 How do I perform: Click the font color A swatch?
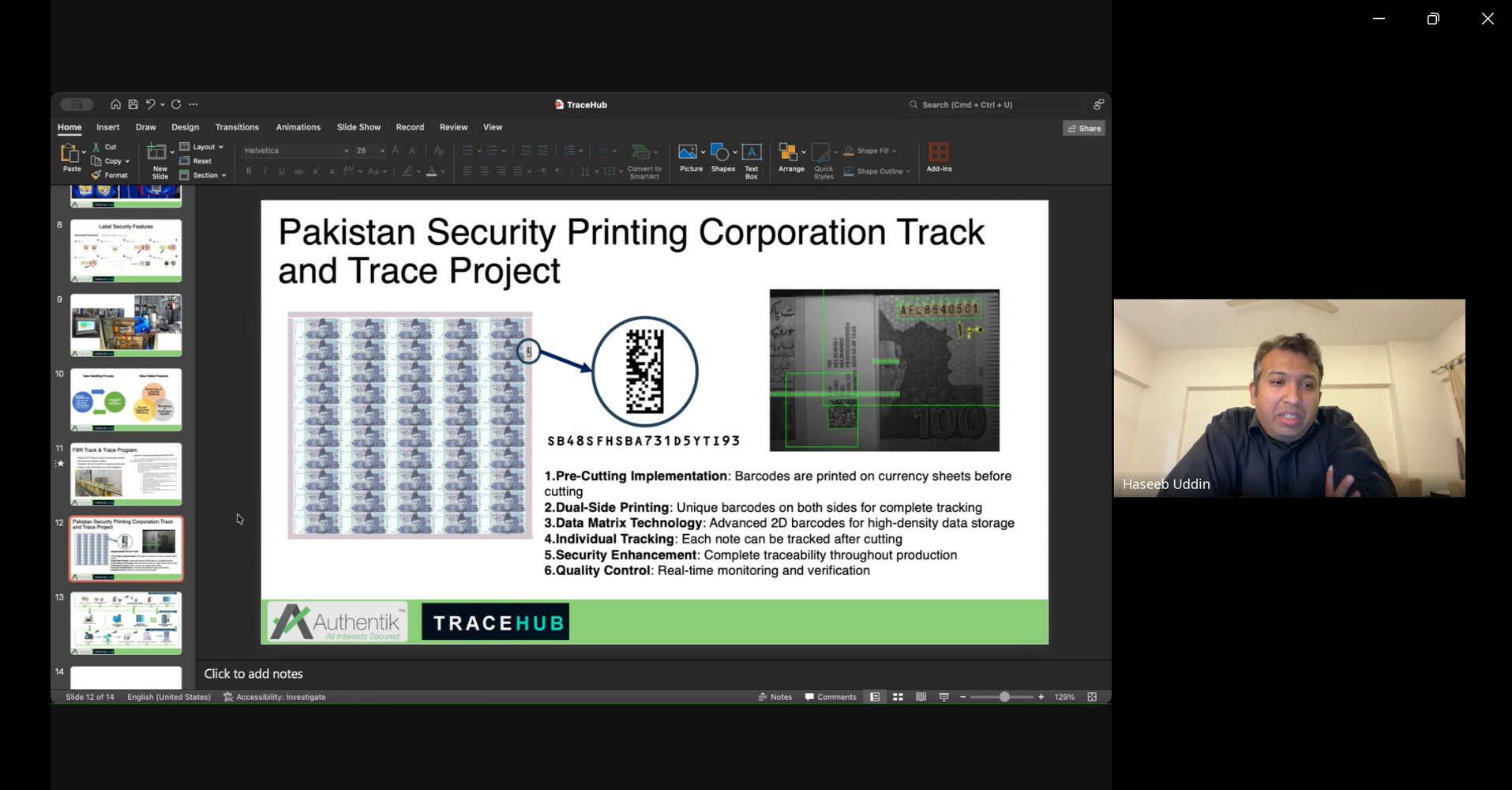tap(431, 171)
